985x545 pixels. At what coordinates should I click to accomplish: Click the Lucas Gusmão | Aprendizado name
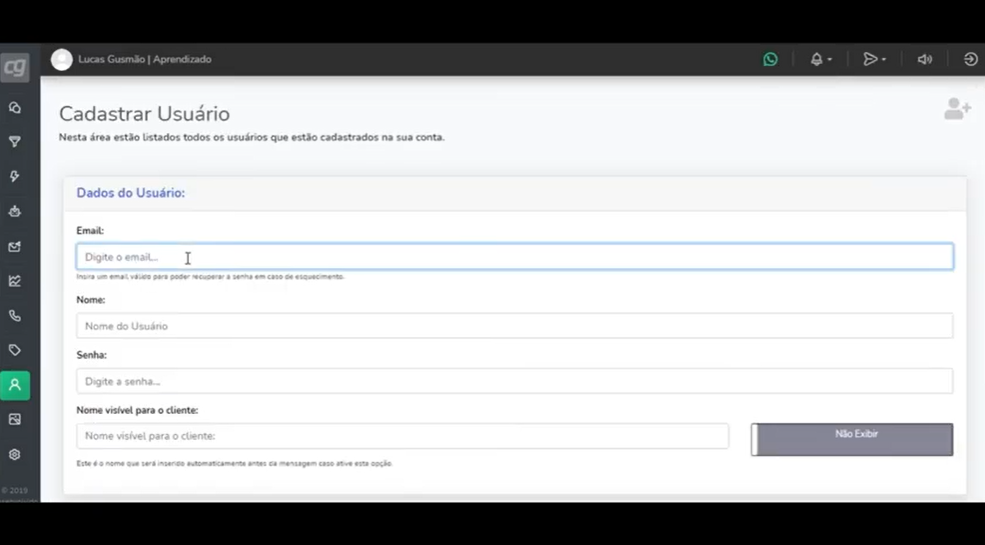144,59
